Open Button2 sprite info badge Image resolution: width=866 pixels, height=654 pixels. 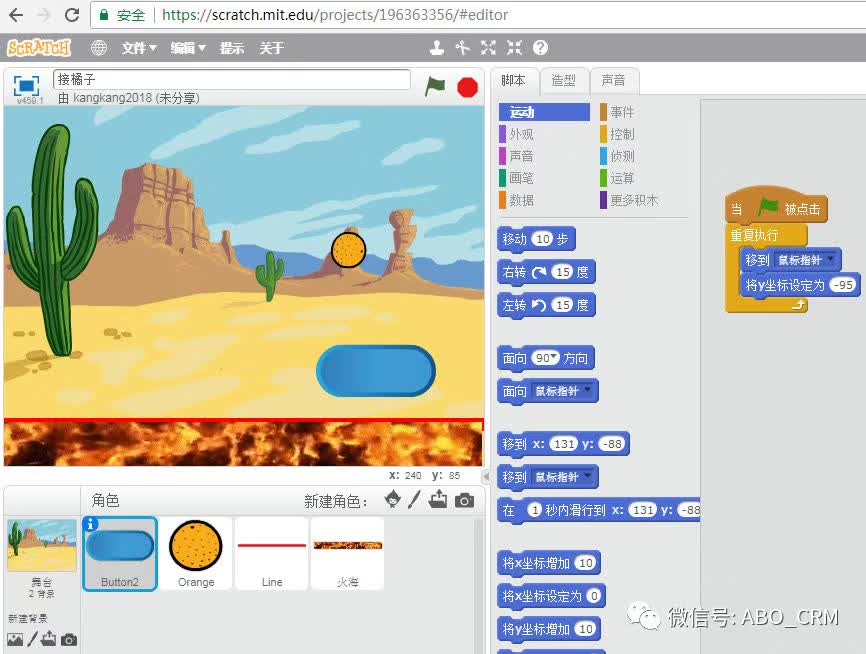pyautogui.click(x=91, y=524)
